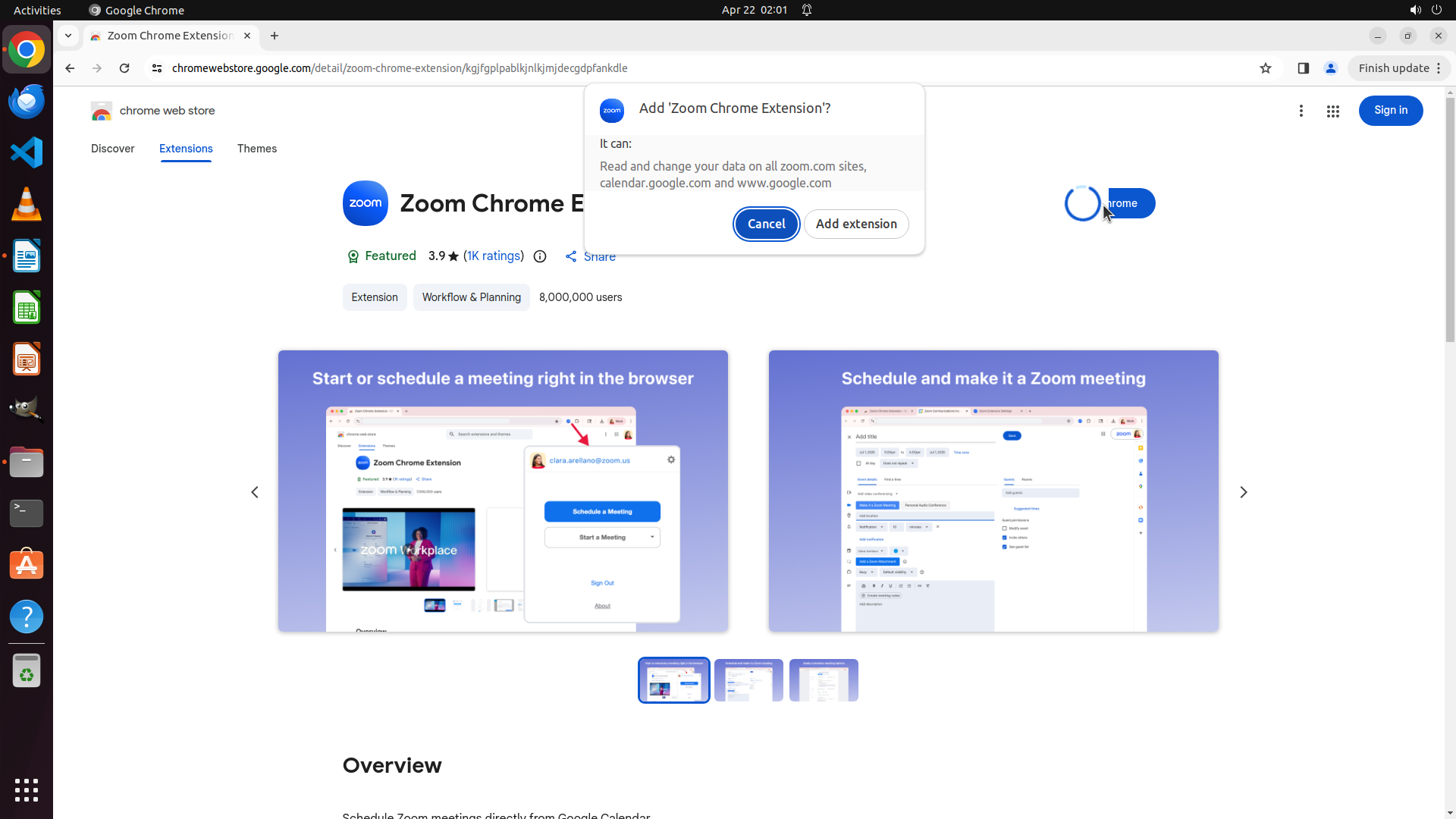Viewport: 1456px width, 819px height.
Task: Cancel the add extension dialog
Action: (x=766, y=224)
